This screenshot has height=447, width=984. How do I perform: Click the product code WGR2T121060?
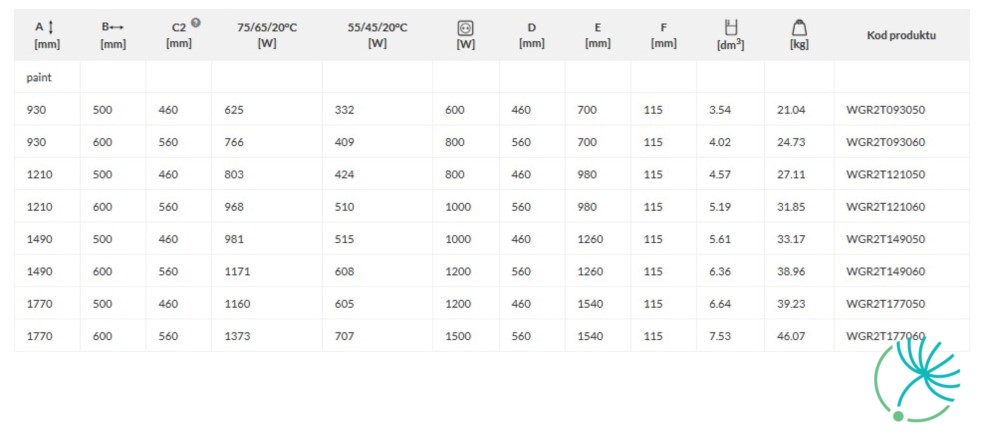point(885,207)
